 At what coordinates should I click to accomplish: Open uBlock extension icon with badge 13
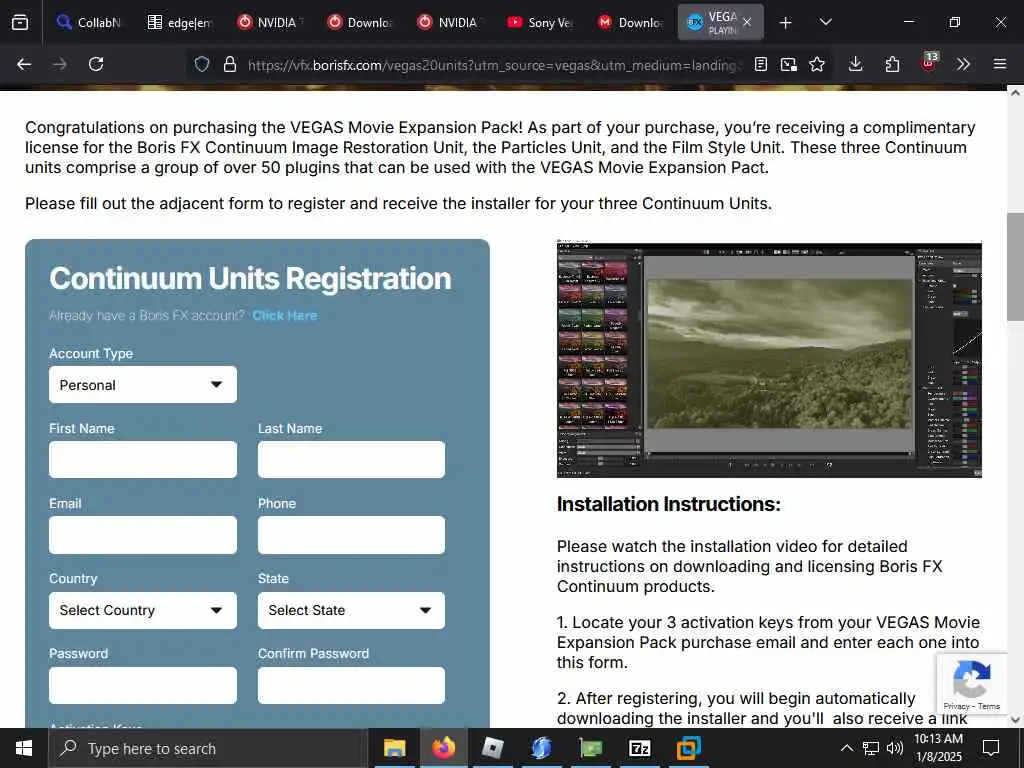[929, 63]
